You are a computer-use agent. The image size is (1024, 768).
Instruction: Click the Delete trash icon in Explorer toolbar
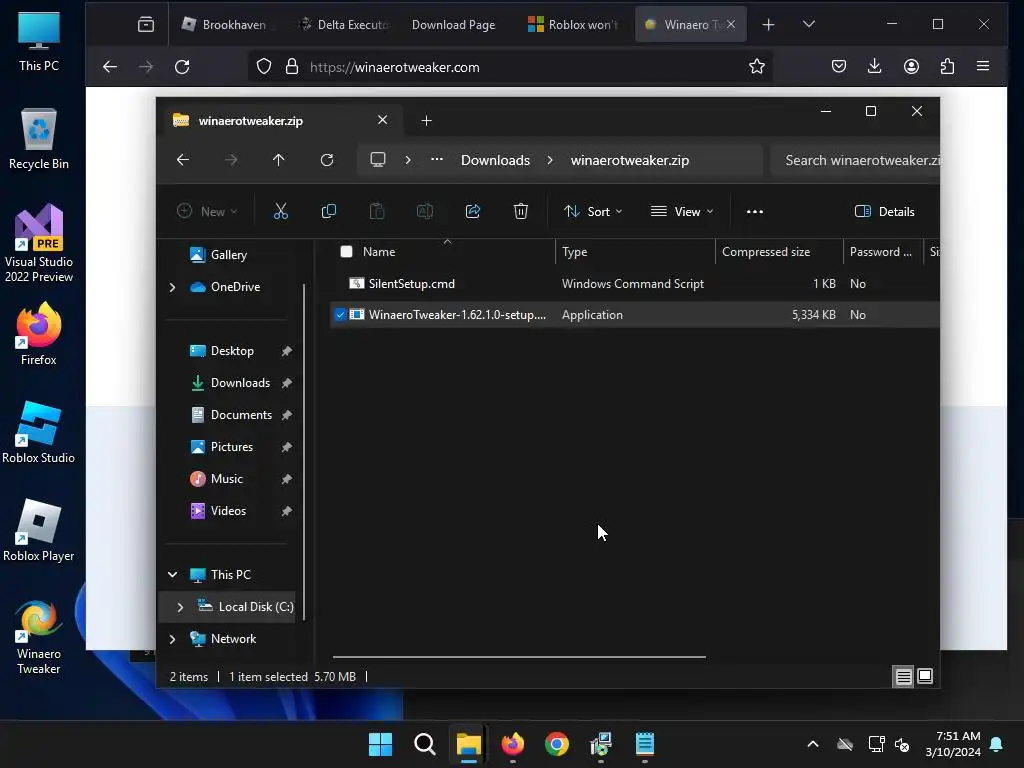[520, 212]
